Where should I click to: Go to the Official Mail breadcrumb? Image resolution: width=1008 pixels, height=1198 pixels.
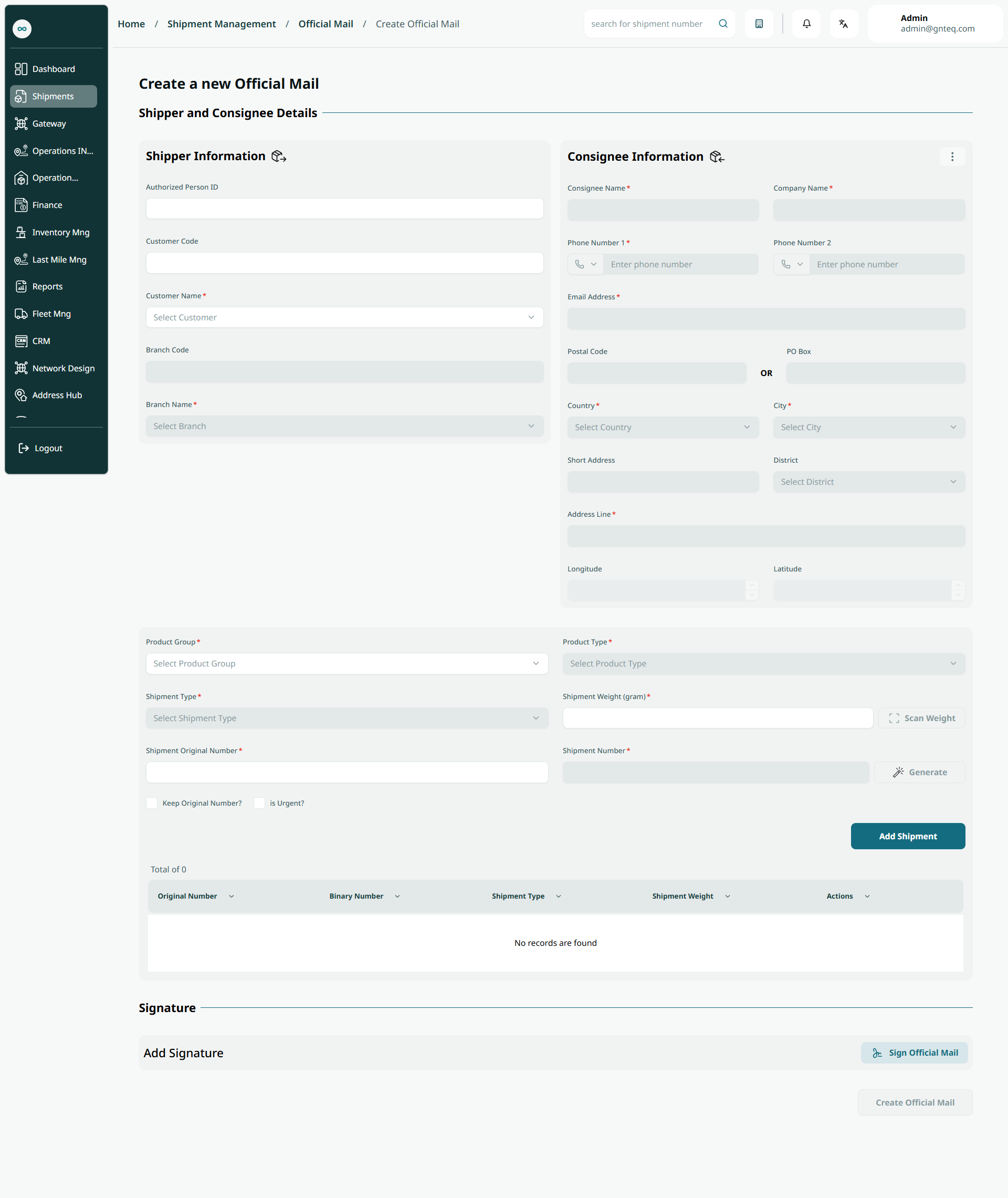325,24
